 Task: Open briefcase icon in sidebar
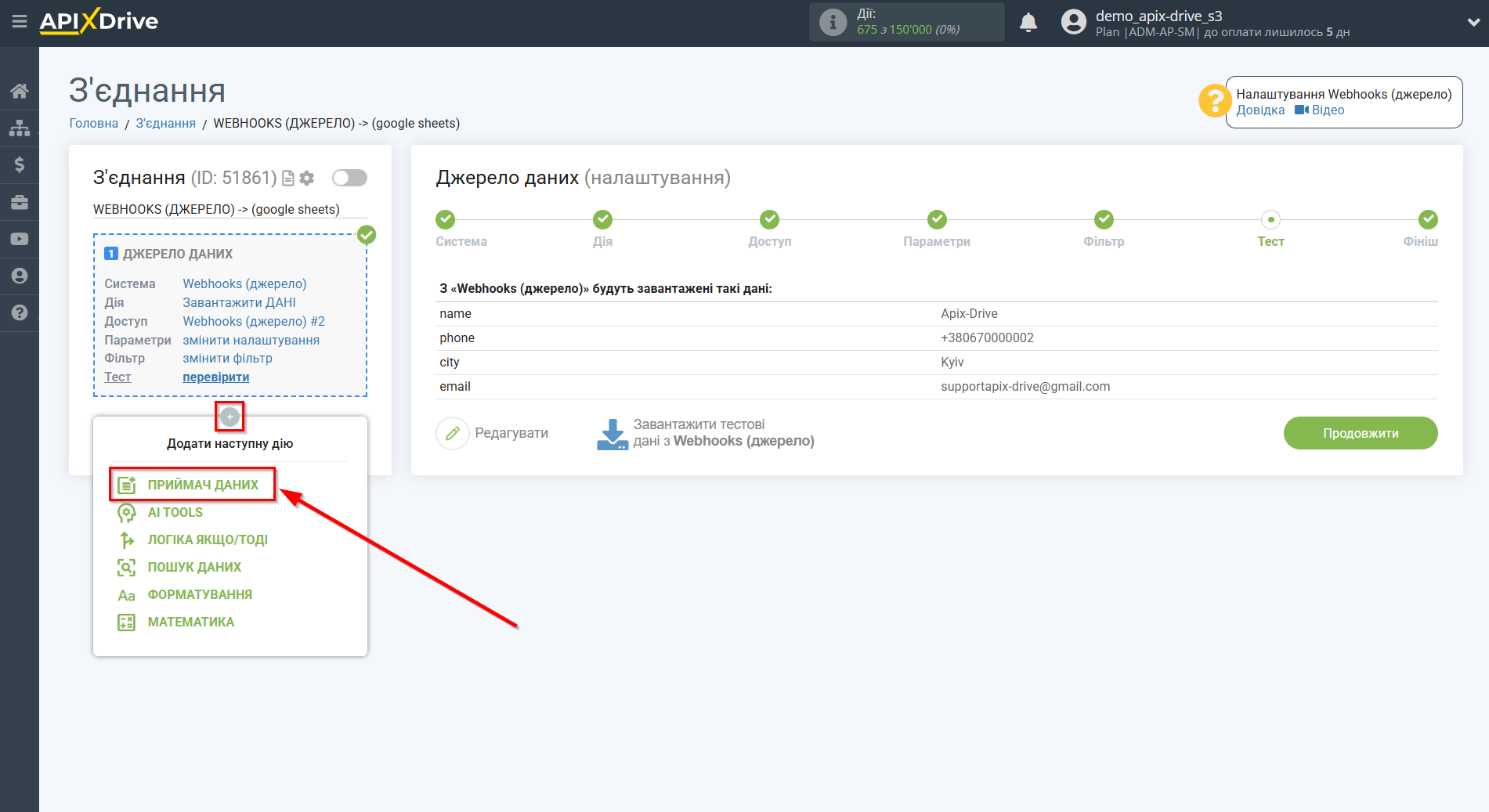[x=20, y=202]
